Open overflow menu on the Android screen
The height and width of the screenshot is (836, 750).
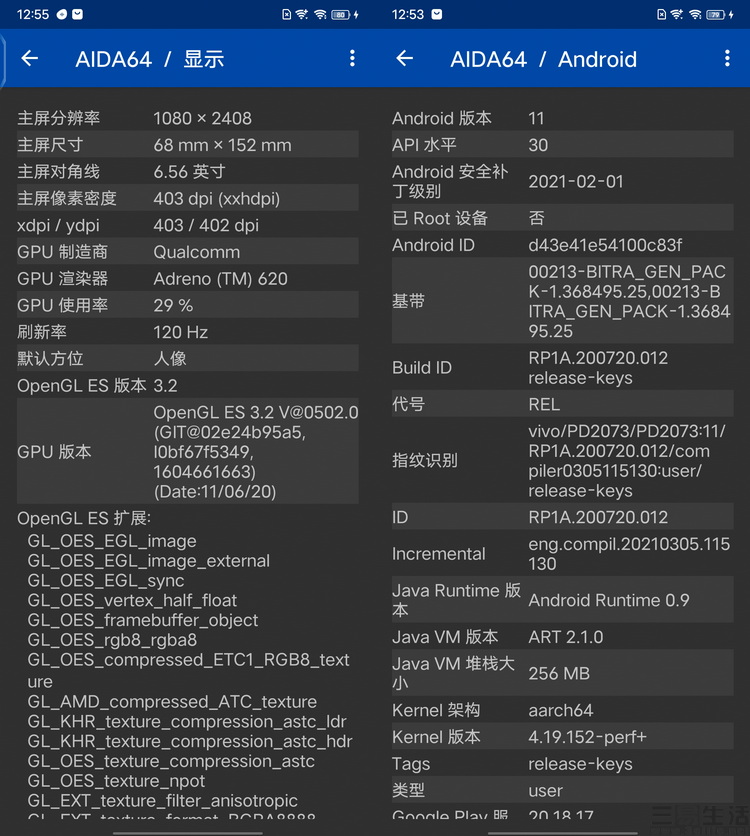click(x=727, y=58)
